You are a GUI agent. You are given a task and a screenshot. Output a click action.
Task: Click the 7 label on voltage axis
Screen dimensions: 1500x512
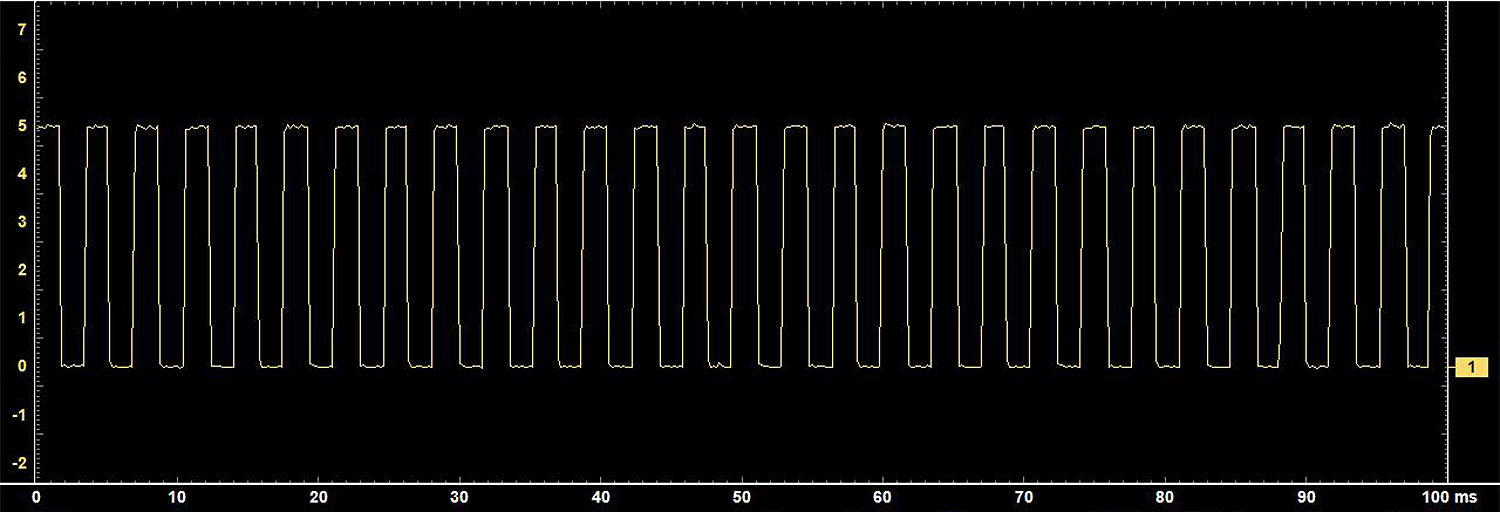click(x=22, y=29)
